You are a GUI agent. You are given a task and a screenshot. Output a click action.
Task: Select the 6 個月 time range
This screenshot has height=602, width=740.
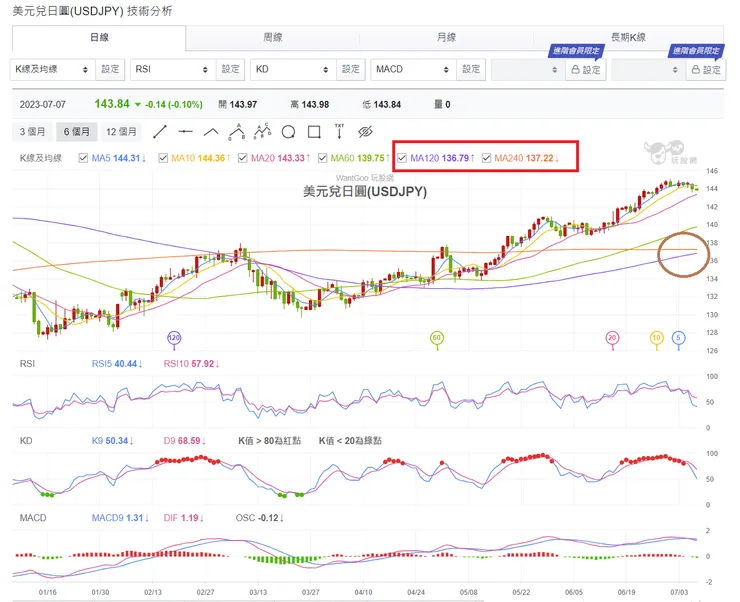(76, 132)
